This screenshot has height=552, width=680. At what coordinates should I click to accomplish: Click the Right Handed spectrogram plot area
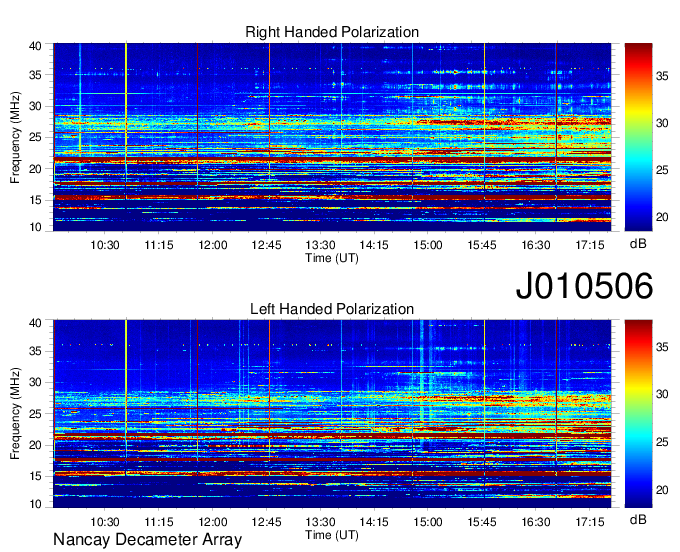(332, 137)
